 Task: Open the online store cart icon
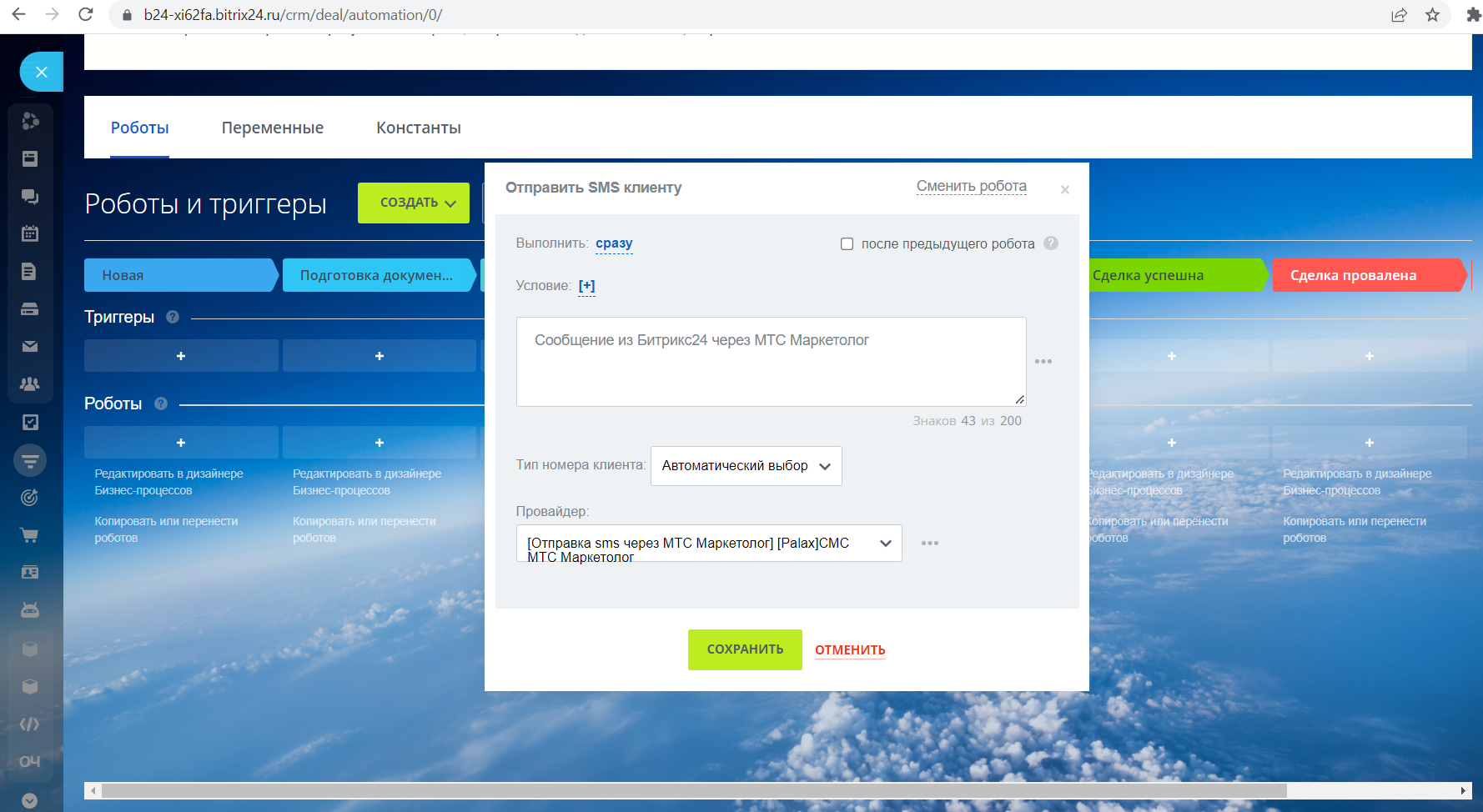[30, 535]
